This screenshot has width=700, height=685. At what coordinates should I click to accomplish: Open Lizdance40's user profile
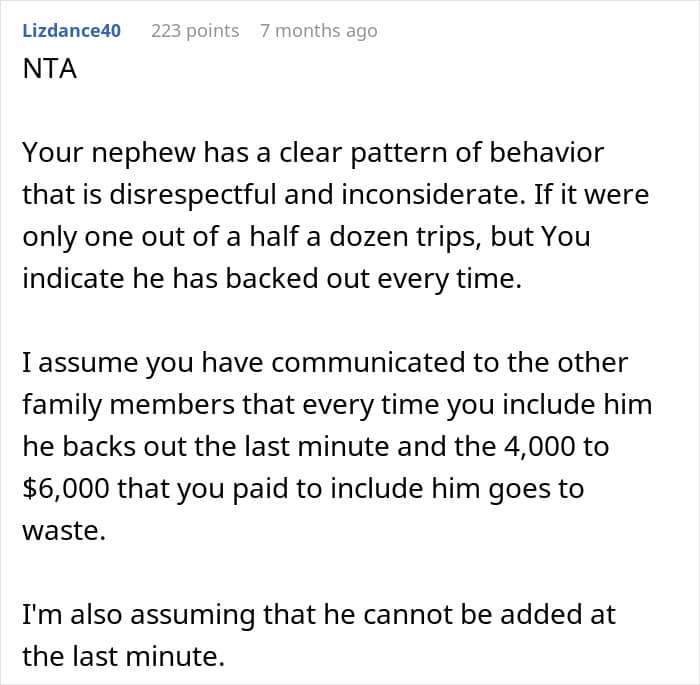(71, 30)
